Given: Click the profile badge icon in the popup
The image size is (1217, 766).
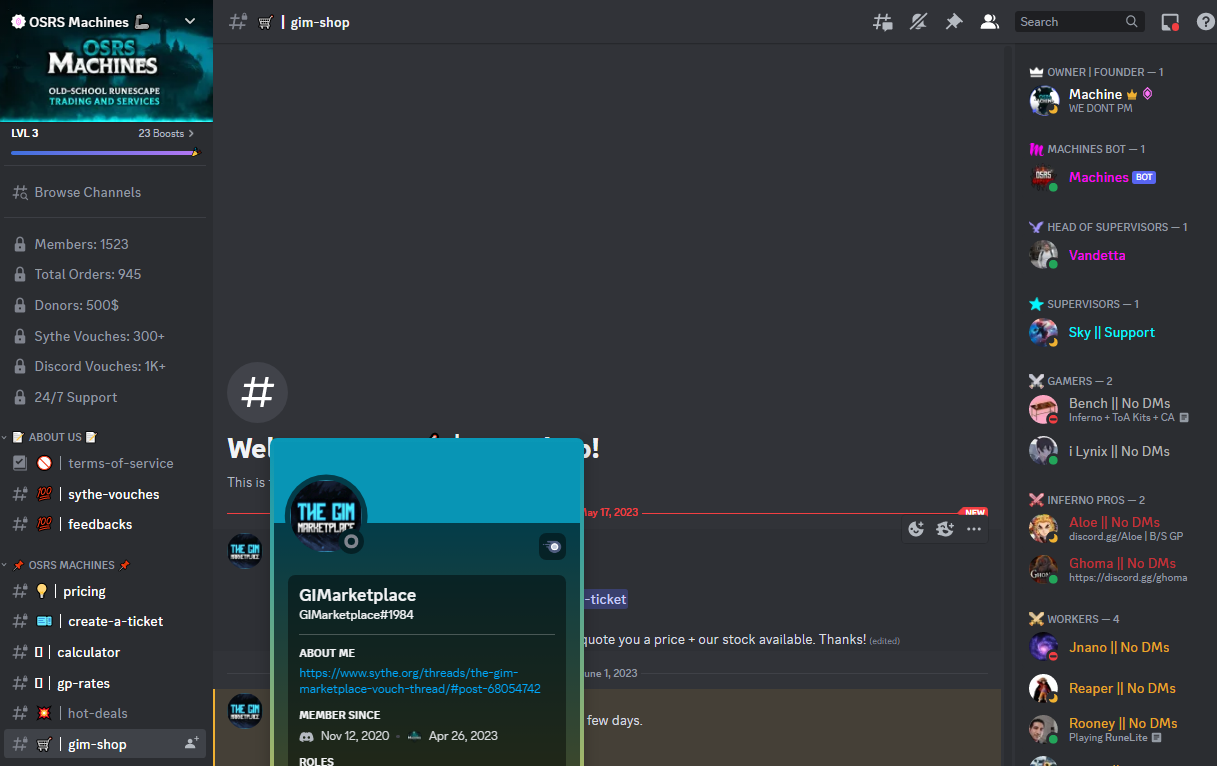Looking at the screenshot, I should pos(553,546).
